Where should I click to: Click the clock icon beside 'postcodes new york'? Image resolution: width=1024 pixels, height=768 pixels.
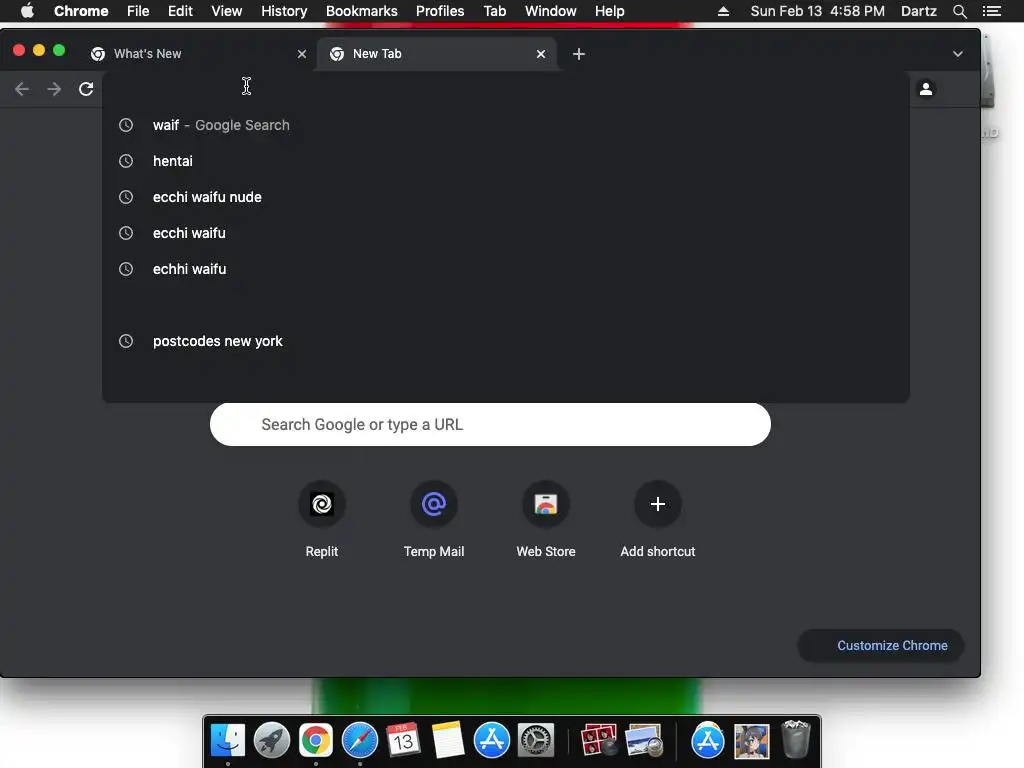(126, 341)
